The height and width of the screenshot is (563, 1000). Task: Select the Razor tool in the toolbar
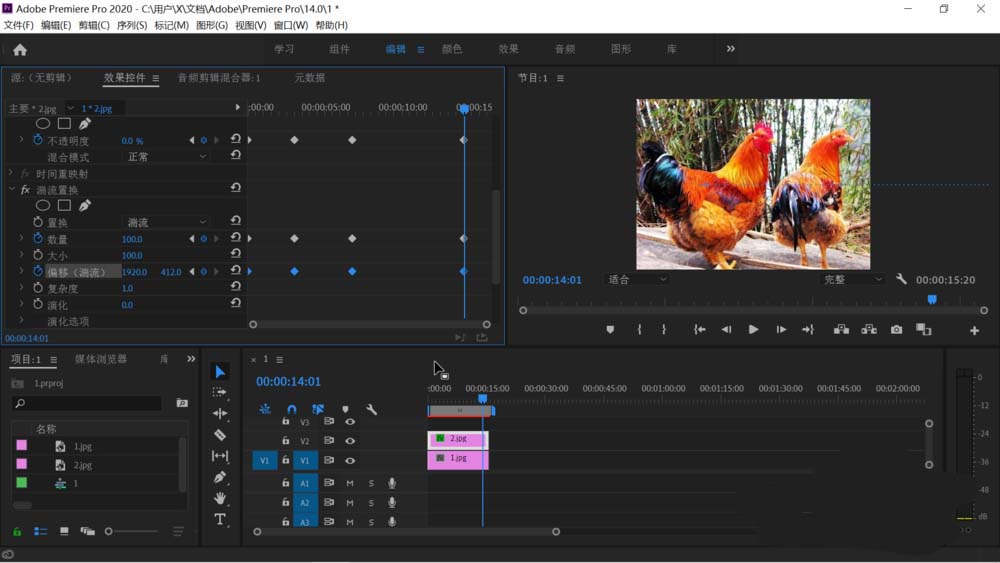tap(220, 435)
